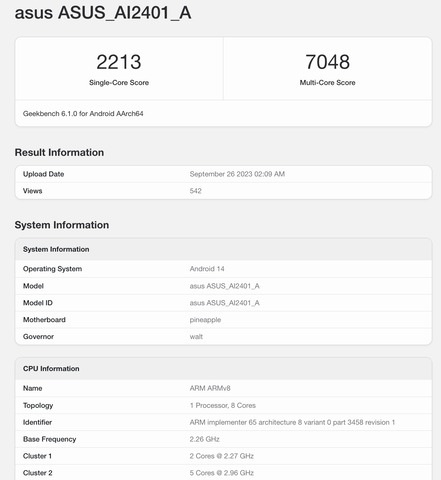Select the pineapple motherboard value
Image resolution: width=441 pixels, height=480 pixels.
(x=205, y=320)
